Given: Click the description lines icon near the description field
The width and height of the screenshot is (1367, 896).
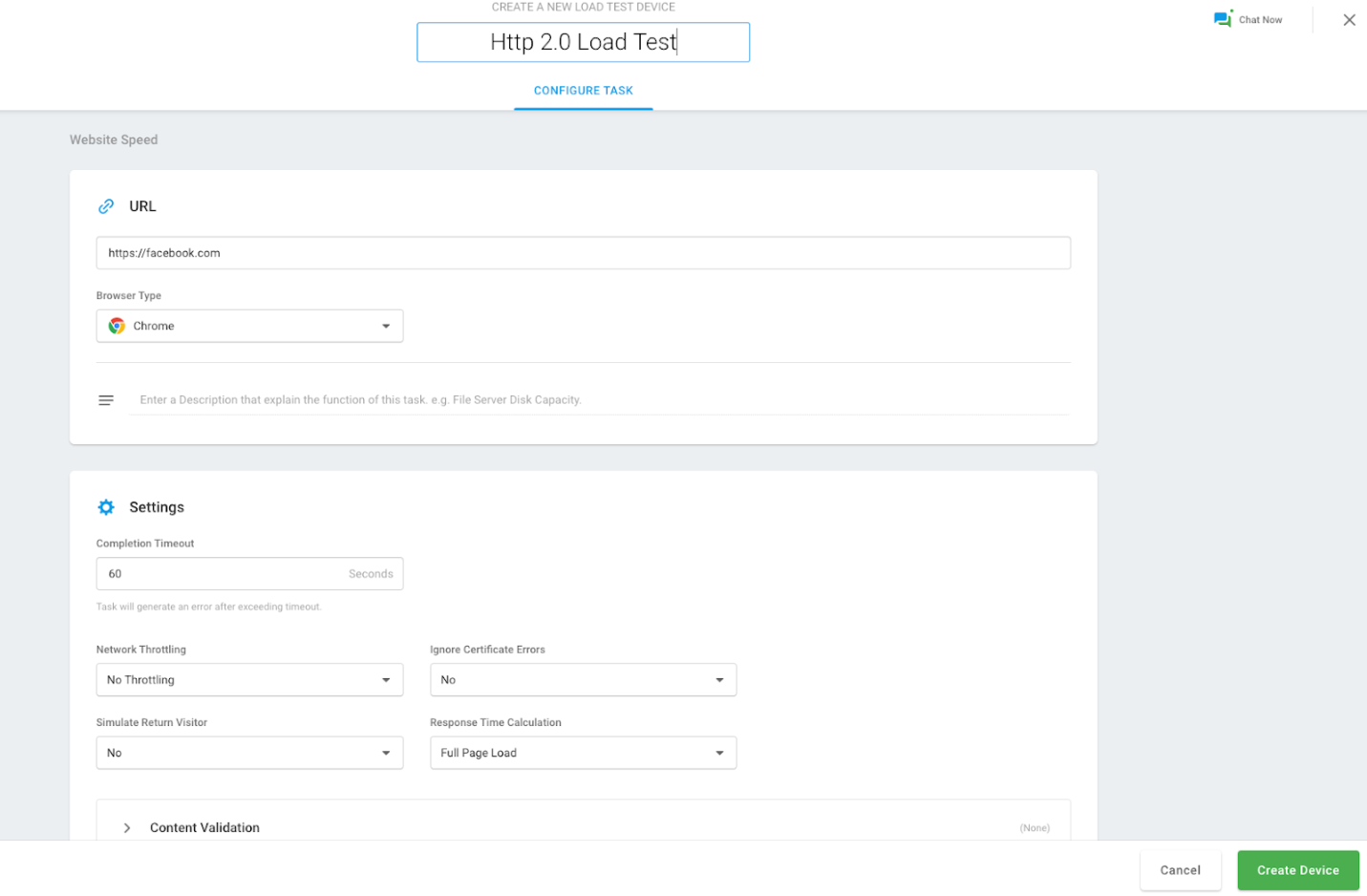Looking at the screenshot, I should (x=105, y=399).
